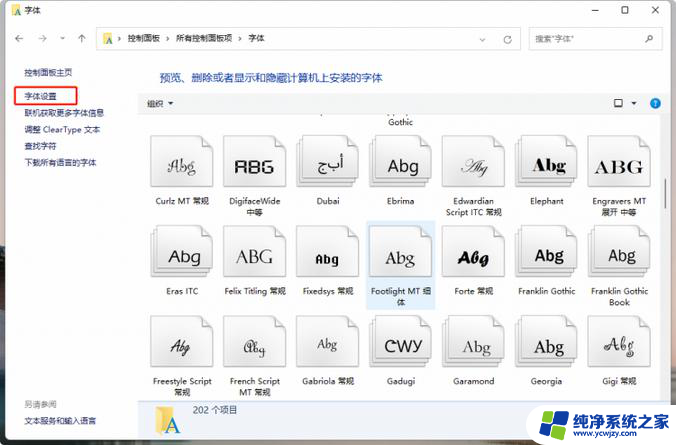Select the Engravers MT font icon
The height and width of the screenshot is (445, 676).
(x=619, y=162)
